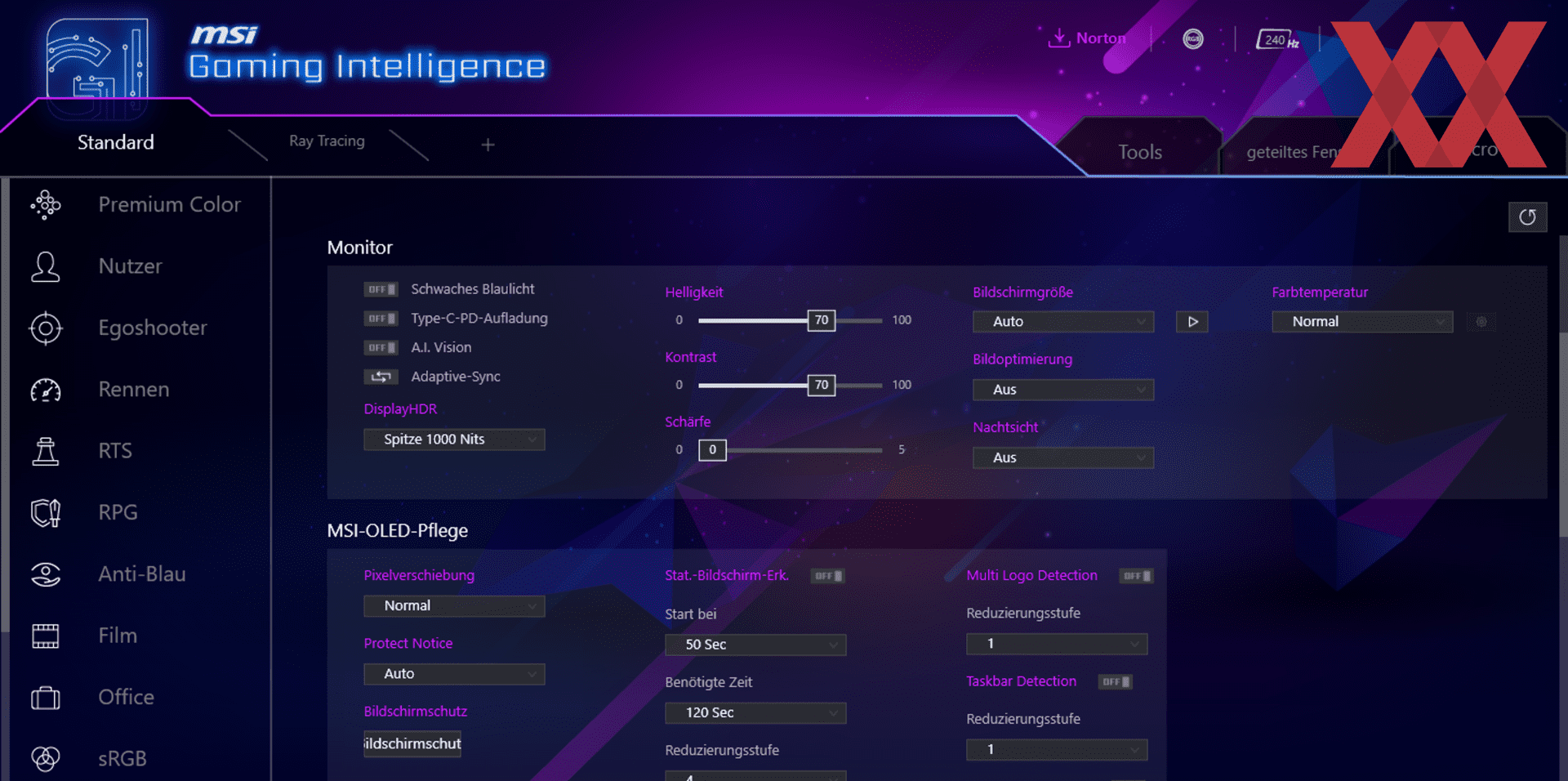Click the Norton download icon
The height and width of the screenshot is (781, 1568).
tap(1058, 38)
